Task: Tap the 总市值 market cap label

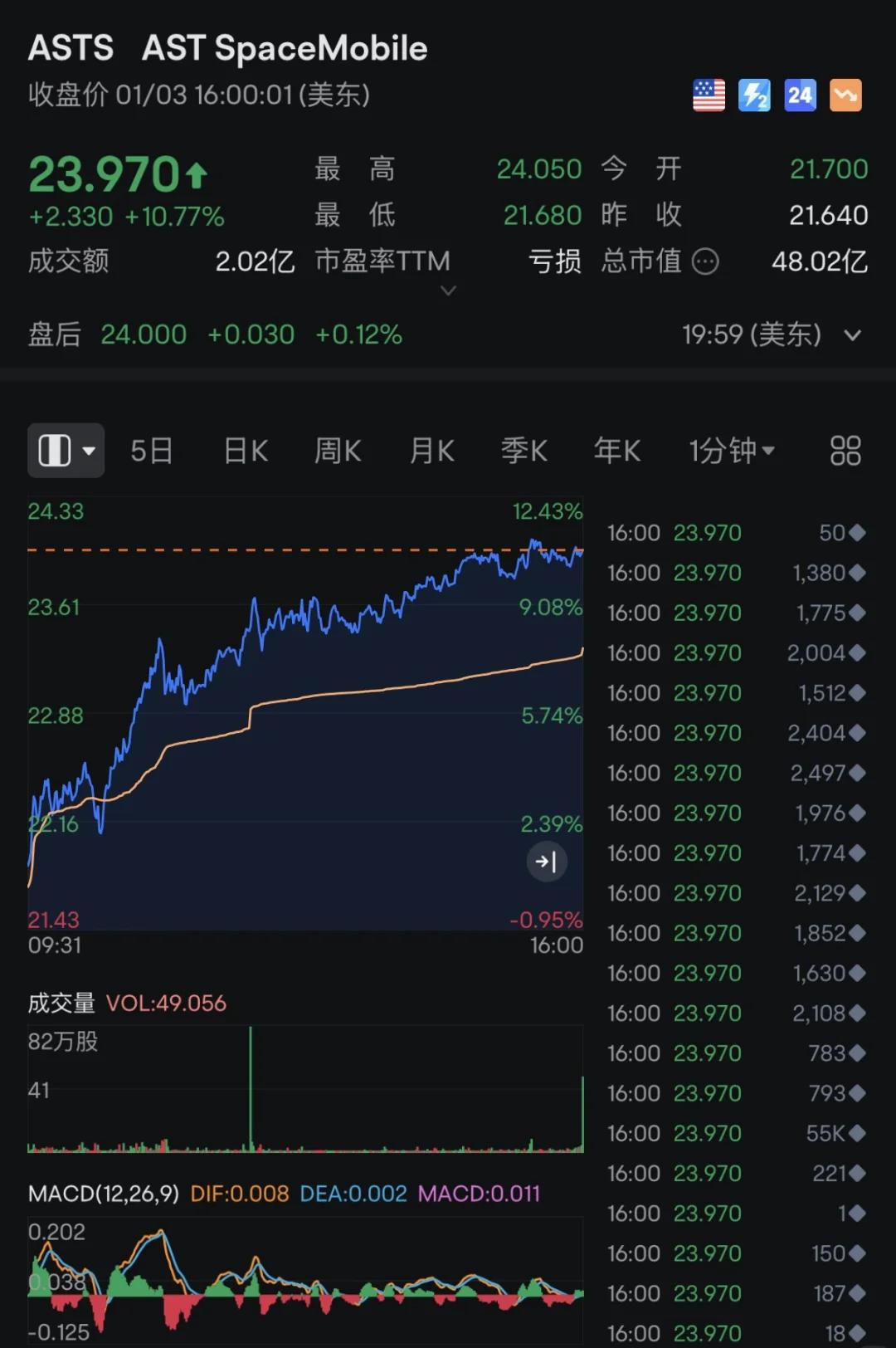Action: (x=641, y=261)
